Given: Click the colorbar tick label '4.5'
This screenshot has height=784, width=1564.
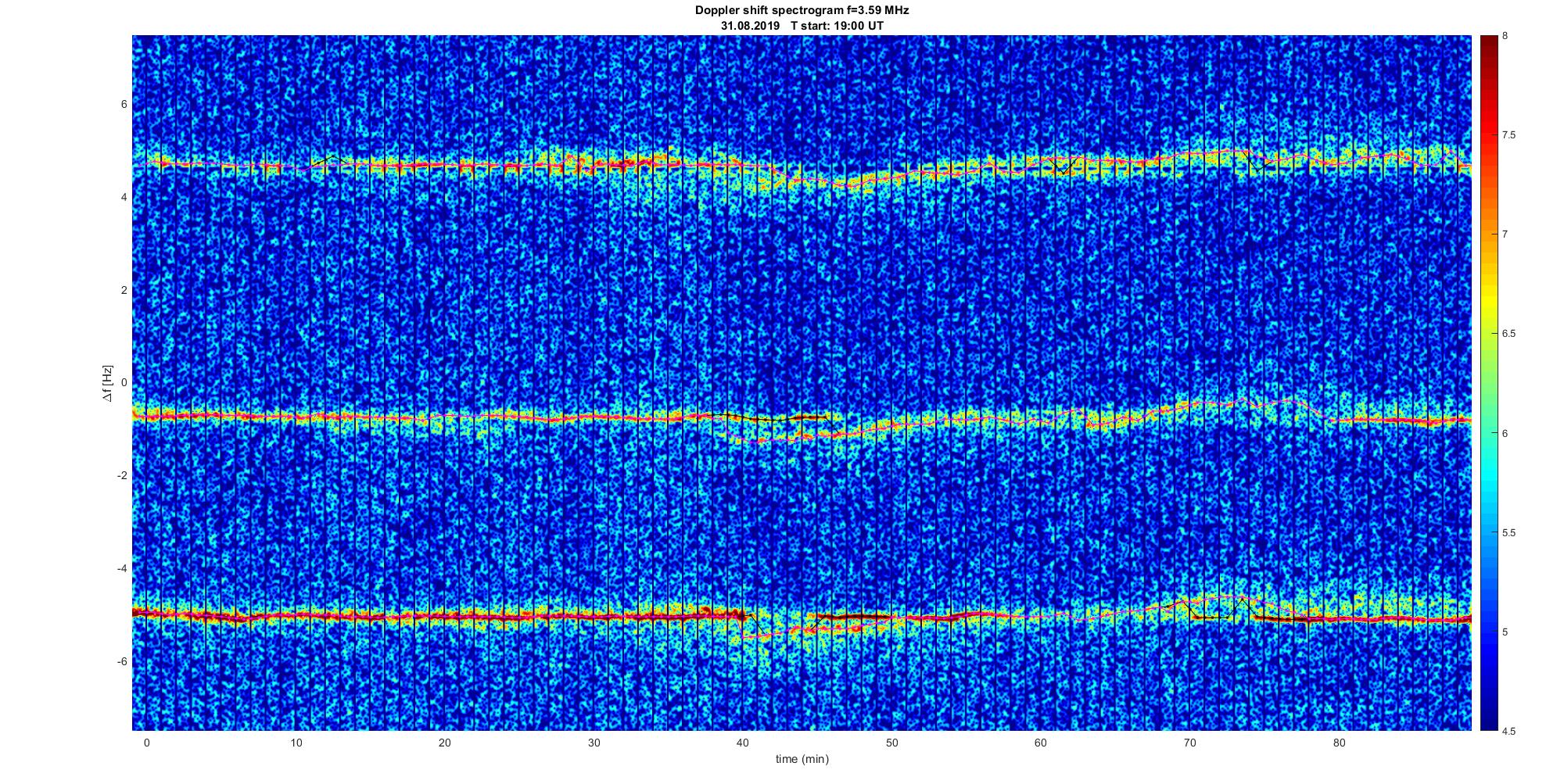Looking at the screenshot, I should [x=1508, y=731].
